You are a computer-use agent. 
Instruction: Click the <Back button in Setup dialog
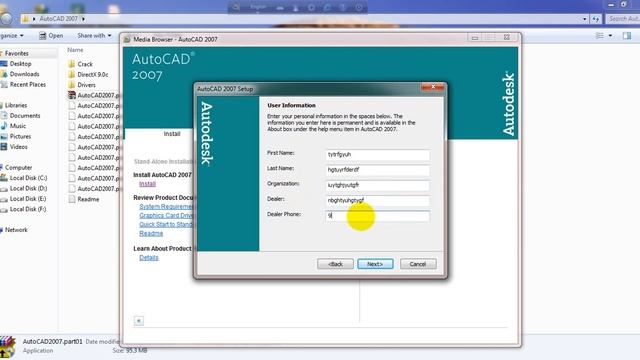(335, 264)
